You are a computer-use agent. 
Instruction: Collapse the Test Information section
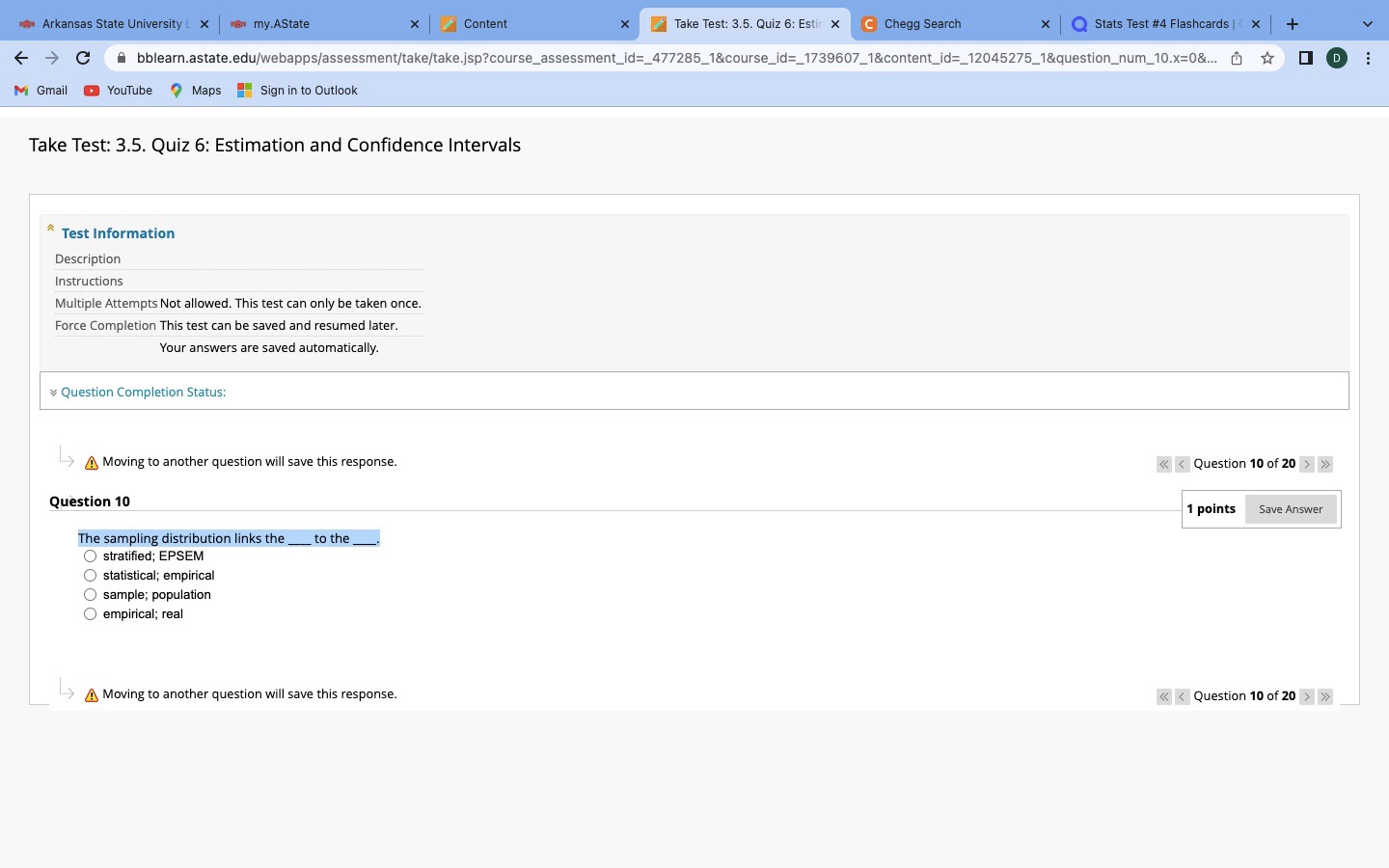point(50,229)
